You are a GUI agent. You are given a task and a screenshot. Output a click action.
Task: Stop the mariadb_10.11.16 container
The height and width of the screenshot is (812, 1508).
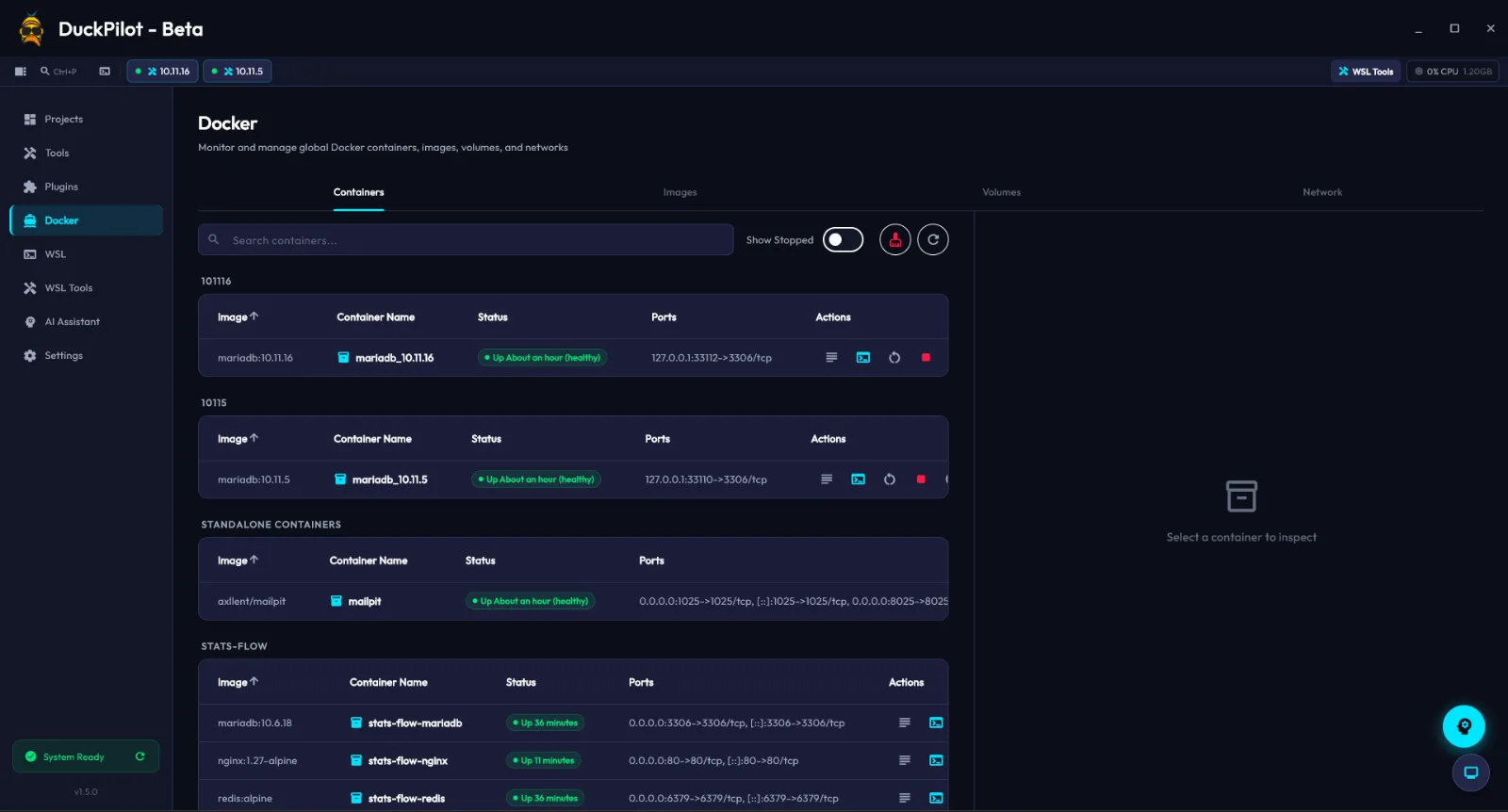926,358
